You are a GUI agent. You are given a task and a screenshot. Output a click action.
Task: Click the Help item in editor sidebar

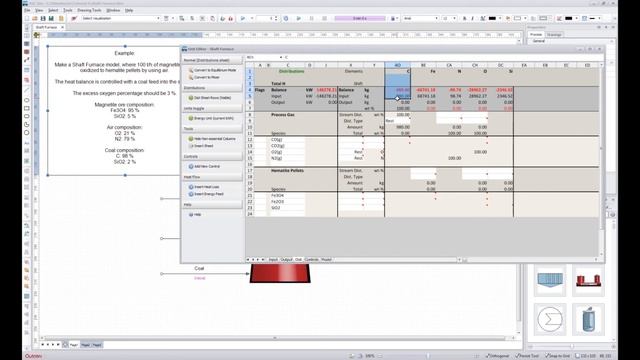coord(195,215)
